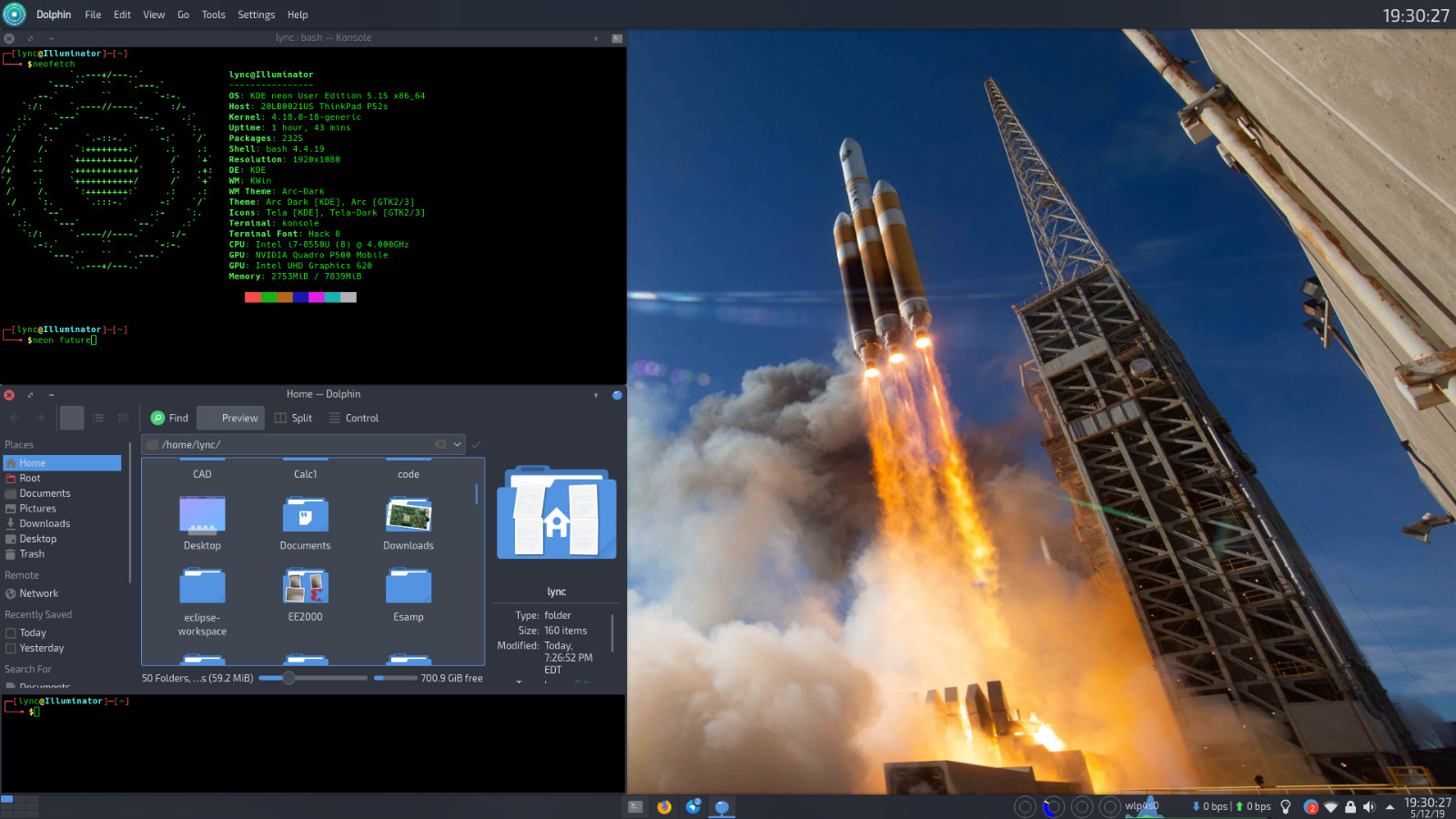The image size is (1456, 819).
Task: Toggle the Preview button in Dolphin
Action: (230, 418)
